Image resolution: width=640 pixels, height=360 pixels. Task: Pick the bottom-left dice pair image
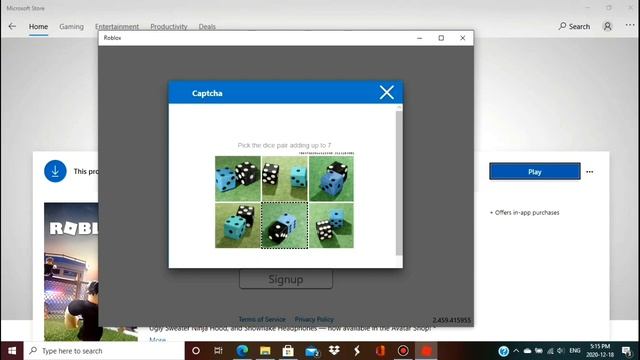[x=238, y=225]
